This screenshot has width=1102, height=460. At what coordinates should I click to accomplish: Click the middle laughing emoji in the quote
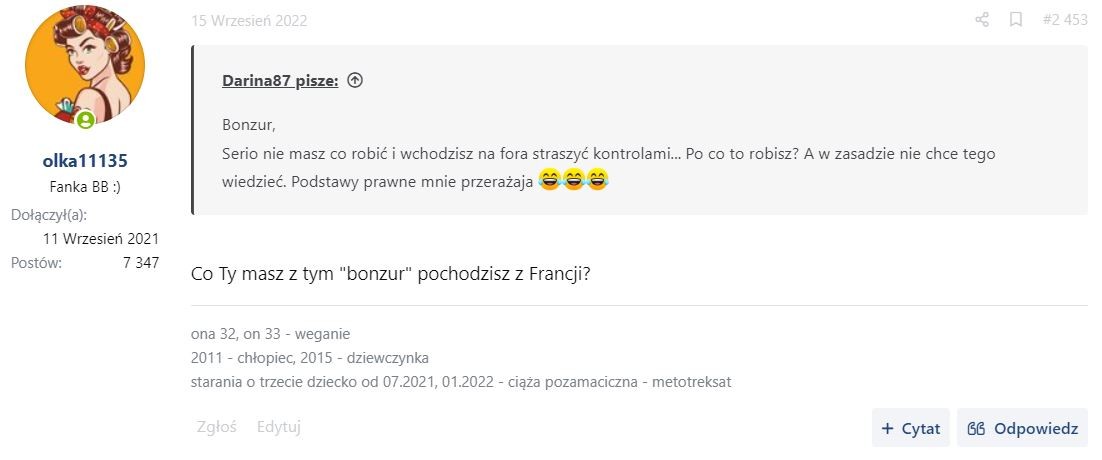573,181
